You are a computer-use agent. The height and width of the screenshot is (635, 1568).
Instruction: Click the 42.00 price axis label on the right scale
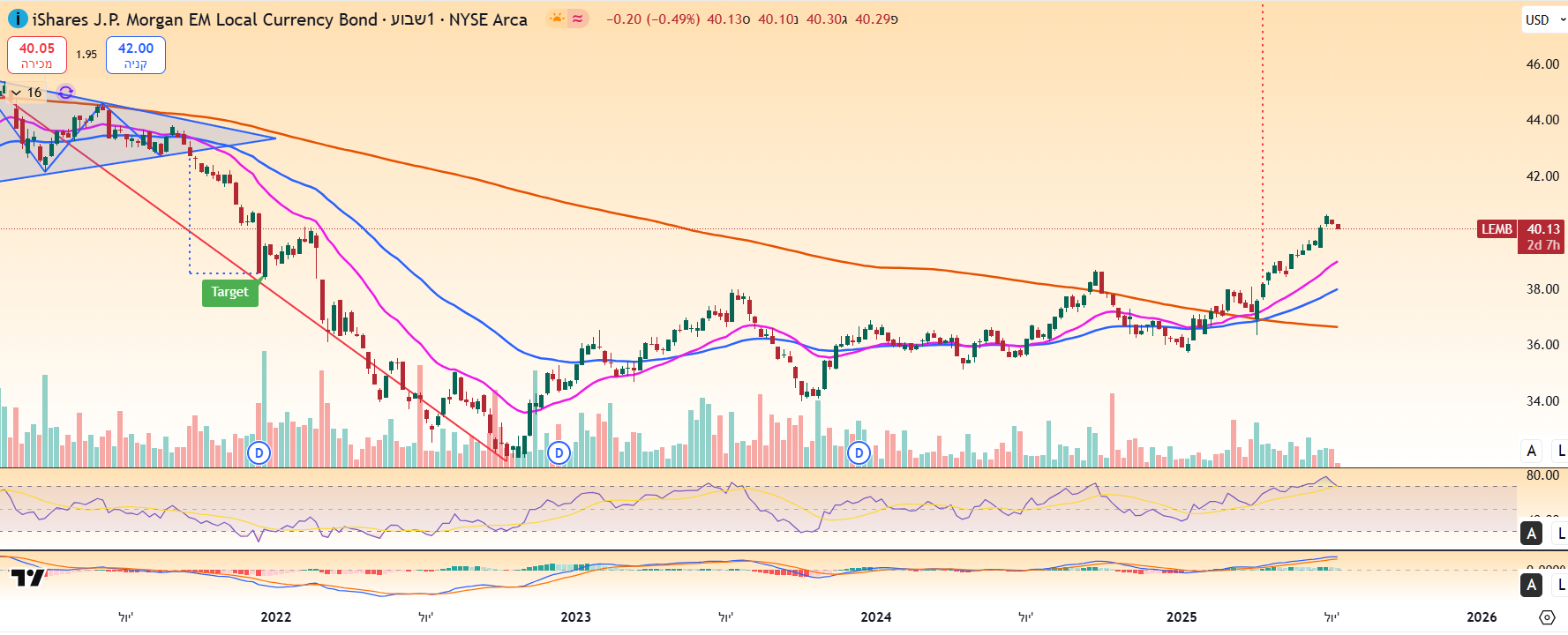click(x=1542, y=176)
